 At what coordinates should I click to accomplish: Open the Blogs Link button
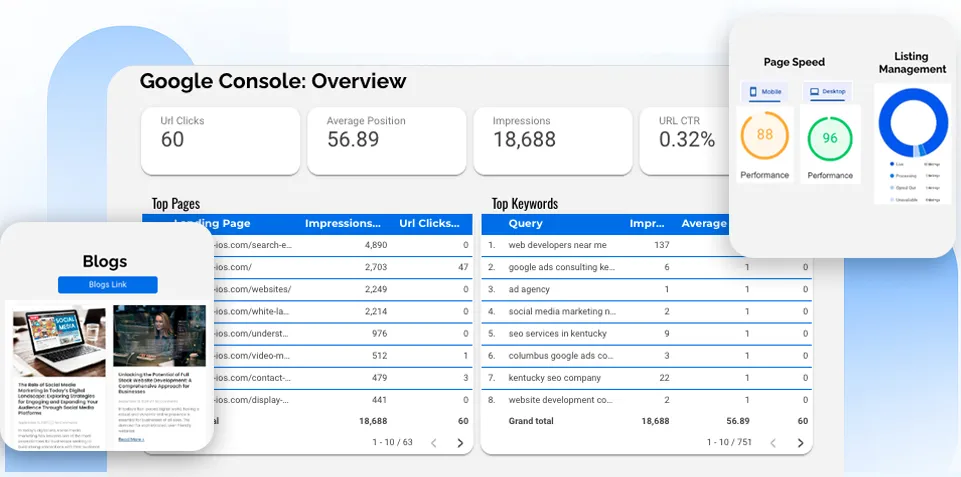click(108, 284)
